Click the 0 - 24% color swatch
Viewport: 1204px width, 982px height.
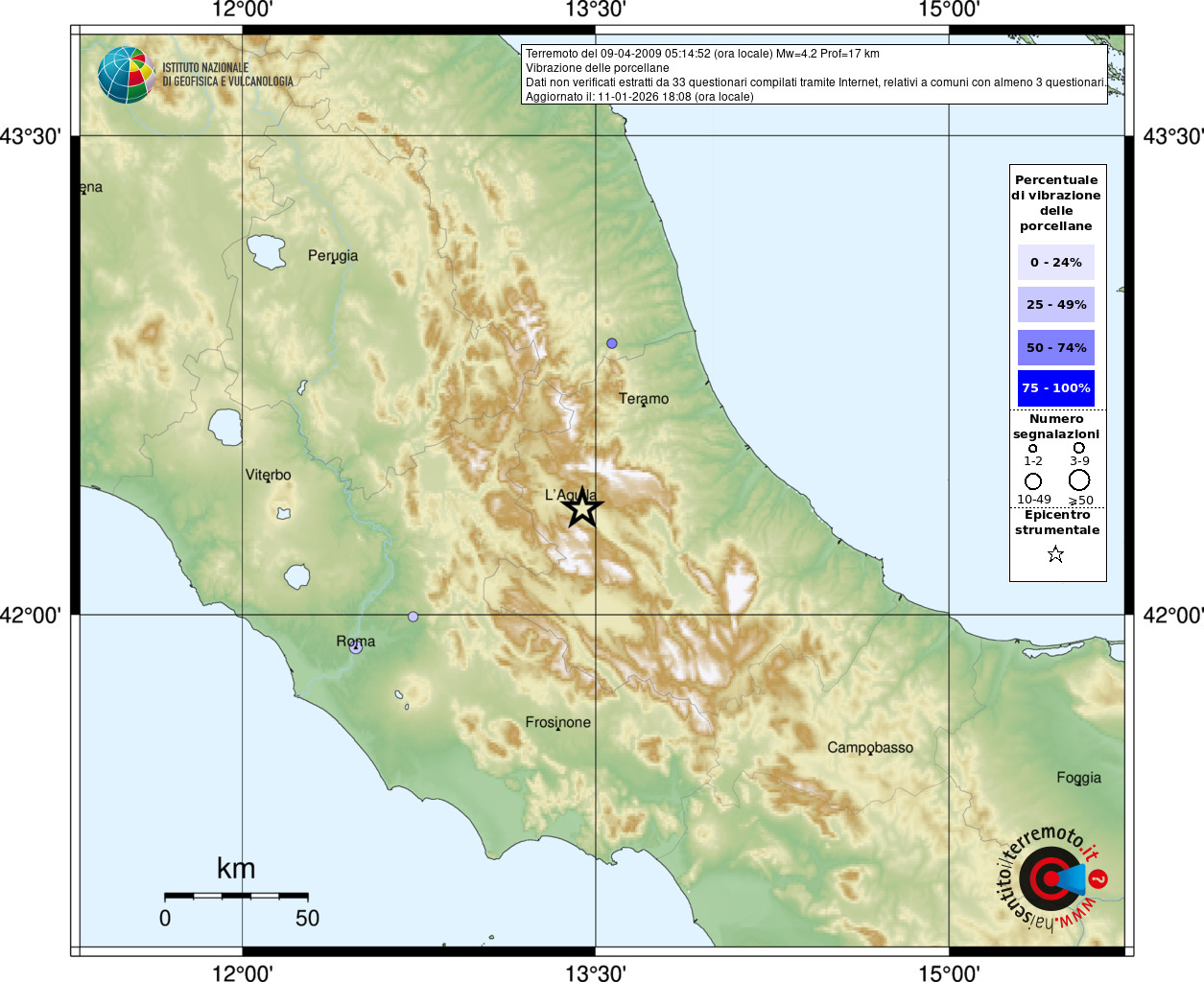1056,262
